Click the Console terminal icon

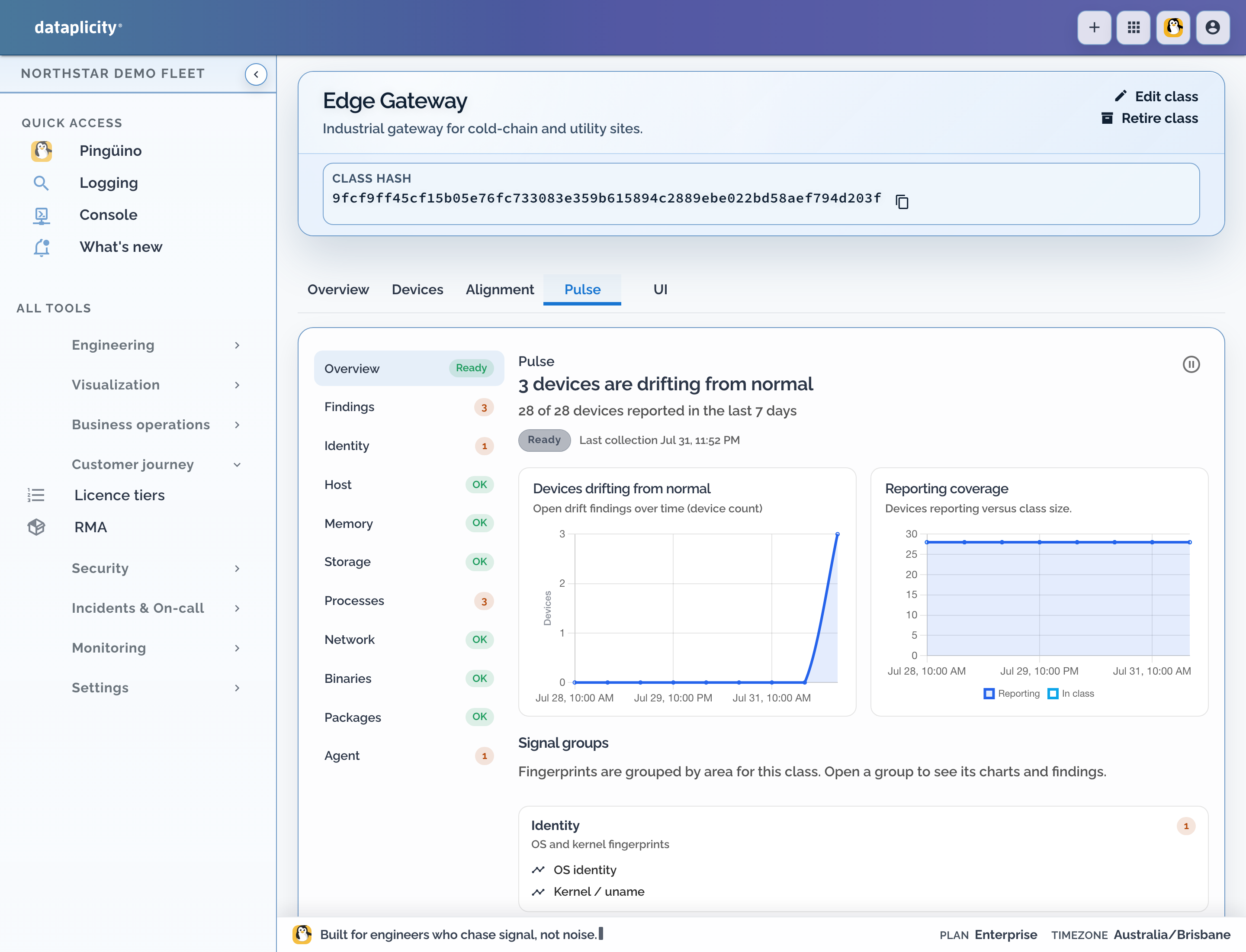pyautogui.click(x=41, y=215)
